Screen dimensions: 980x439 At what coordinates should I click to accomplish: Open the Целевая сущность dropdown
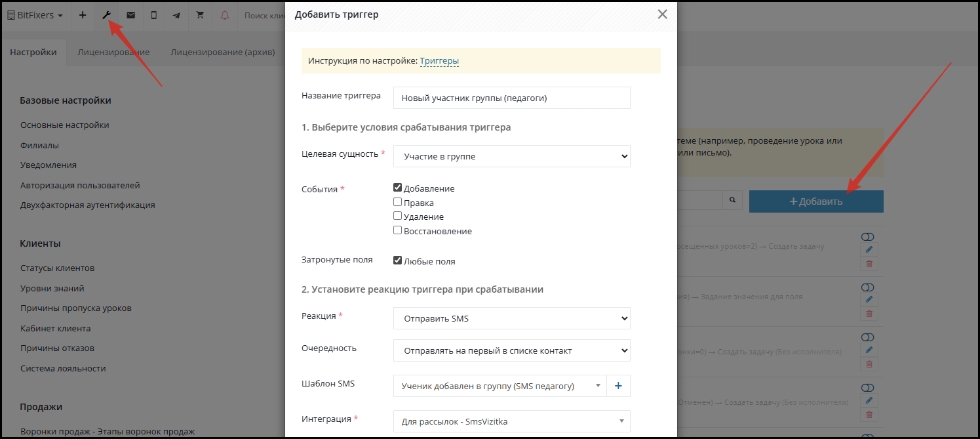tap(512, 156)
